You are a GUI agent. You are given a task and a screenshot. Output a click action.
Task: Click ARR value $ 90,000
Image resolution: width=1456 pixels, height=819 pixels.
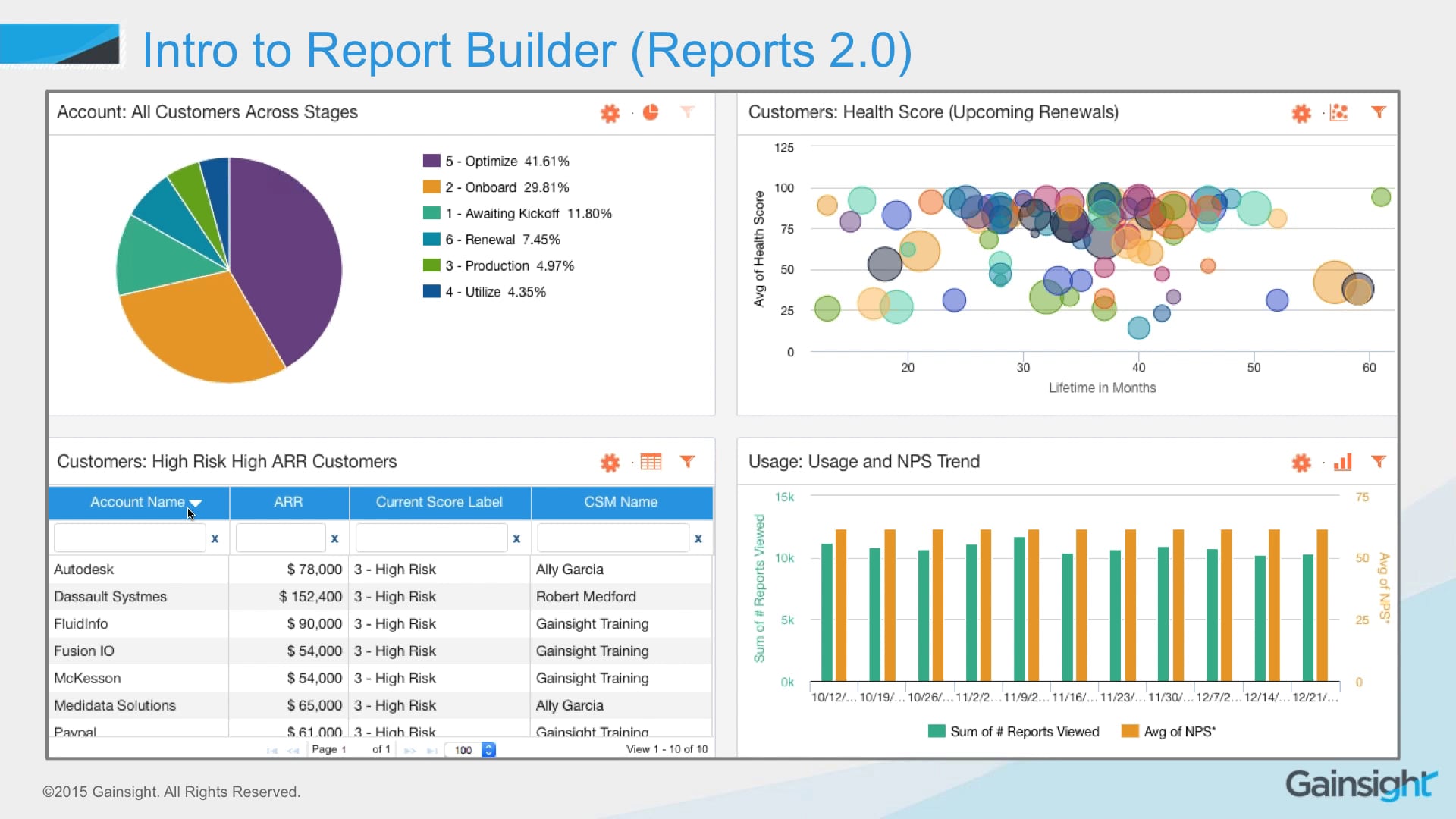pos(315,624)
